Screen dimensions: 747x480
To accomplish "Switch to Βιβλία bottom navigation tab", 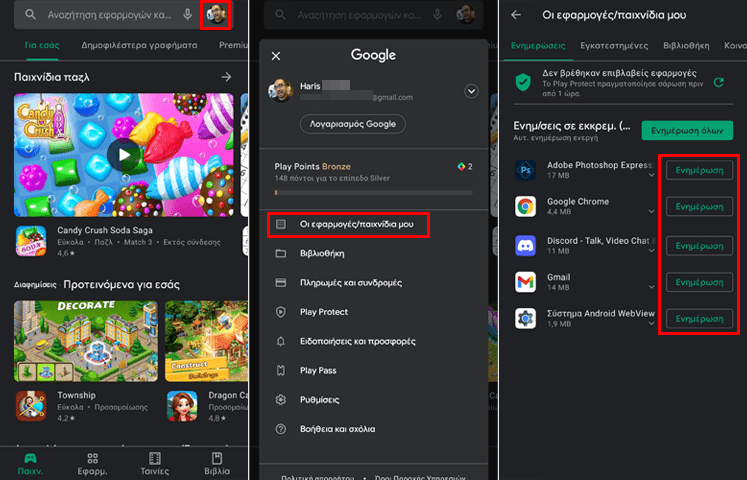I will (x=217, y=464).
